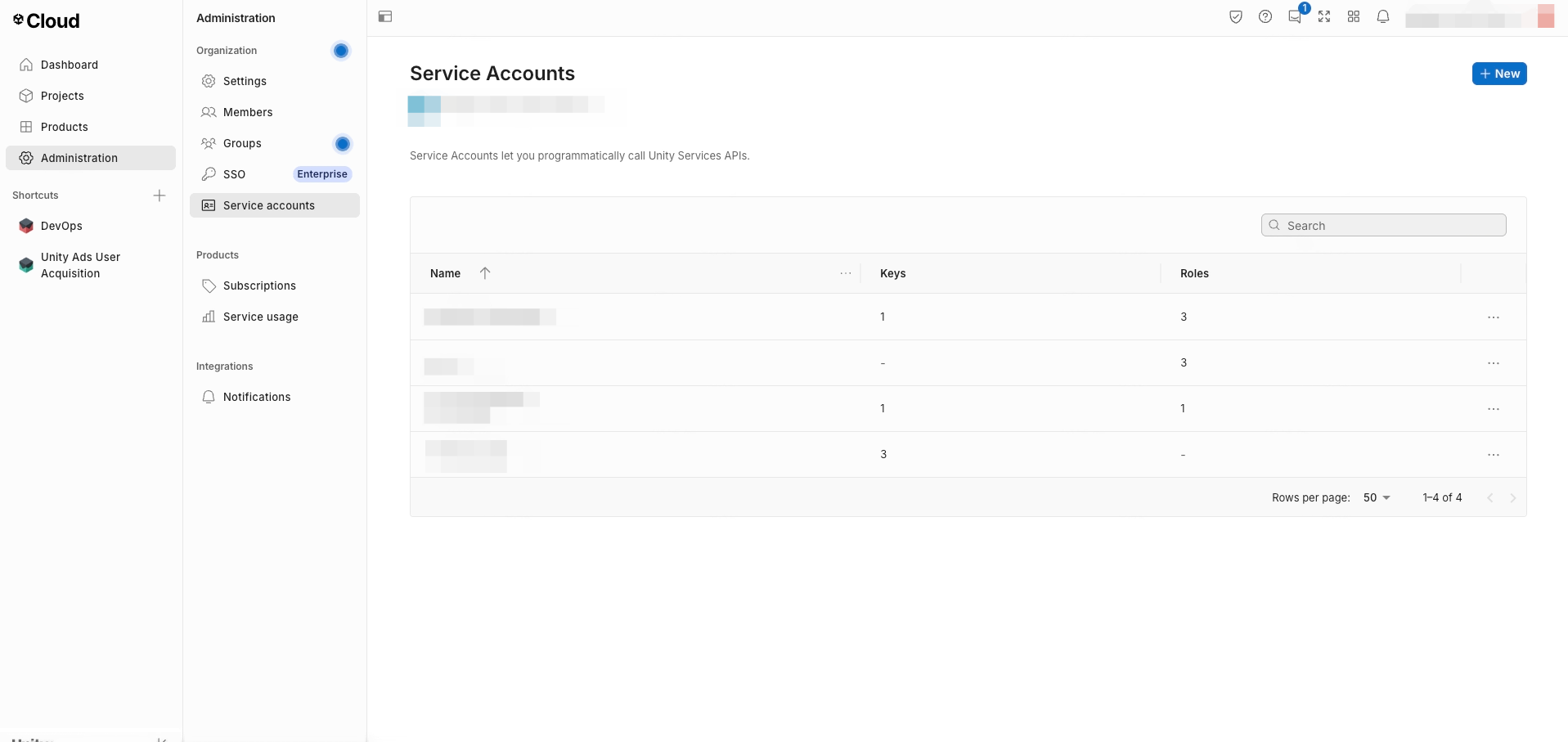Open the shield security icon in header

tap(1236, 16)
